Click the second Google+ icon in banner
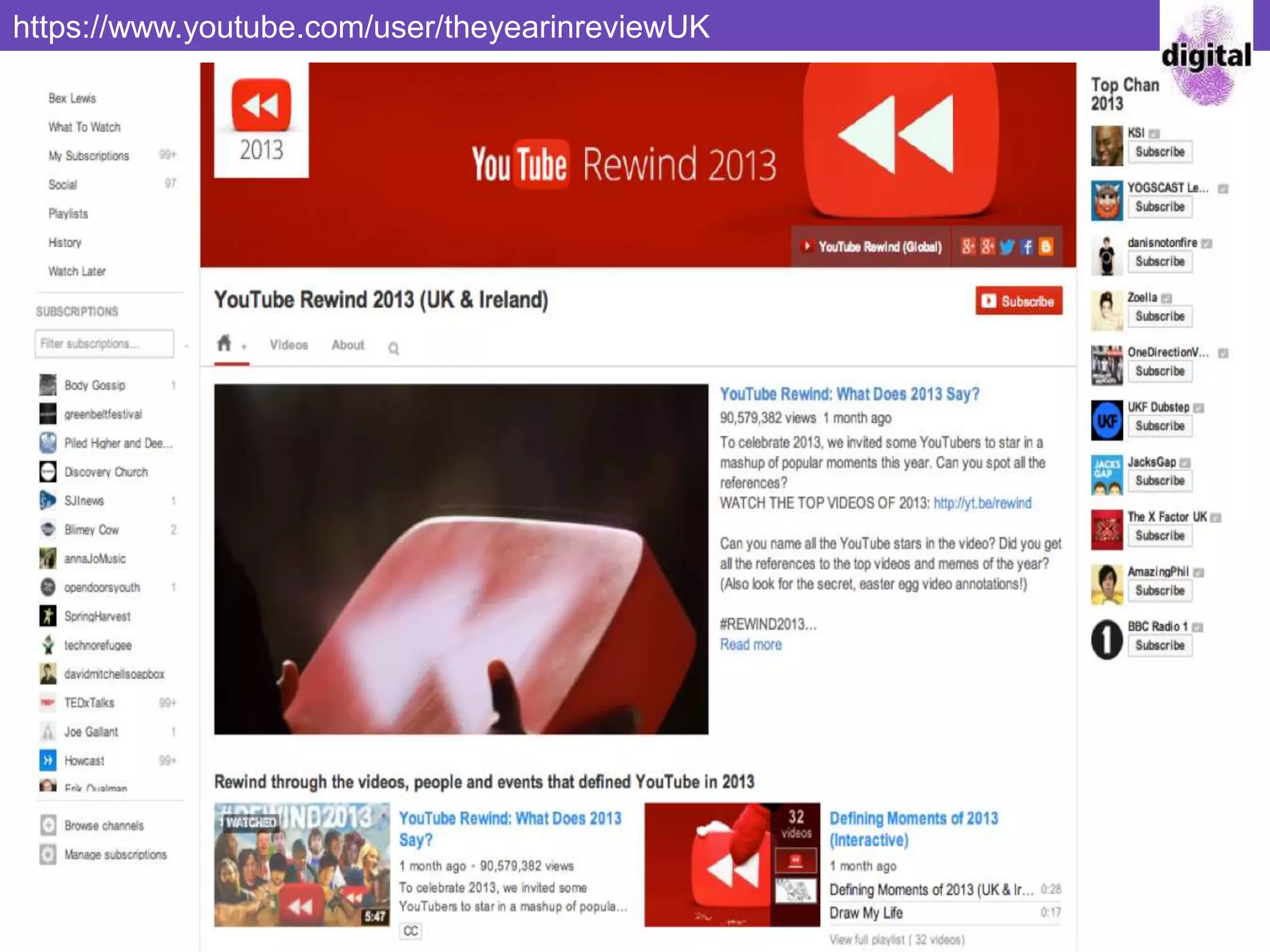Screen dimensions: 1270x952 click(988, 247)
